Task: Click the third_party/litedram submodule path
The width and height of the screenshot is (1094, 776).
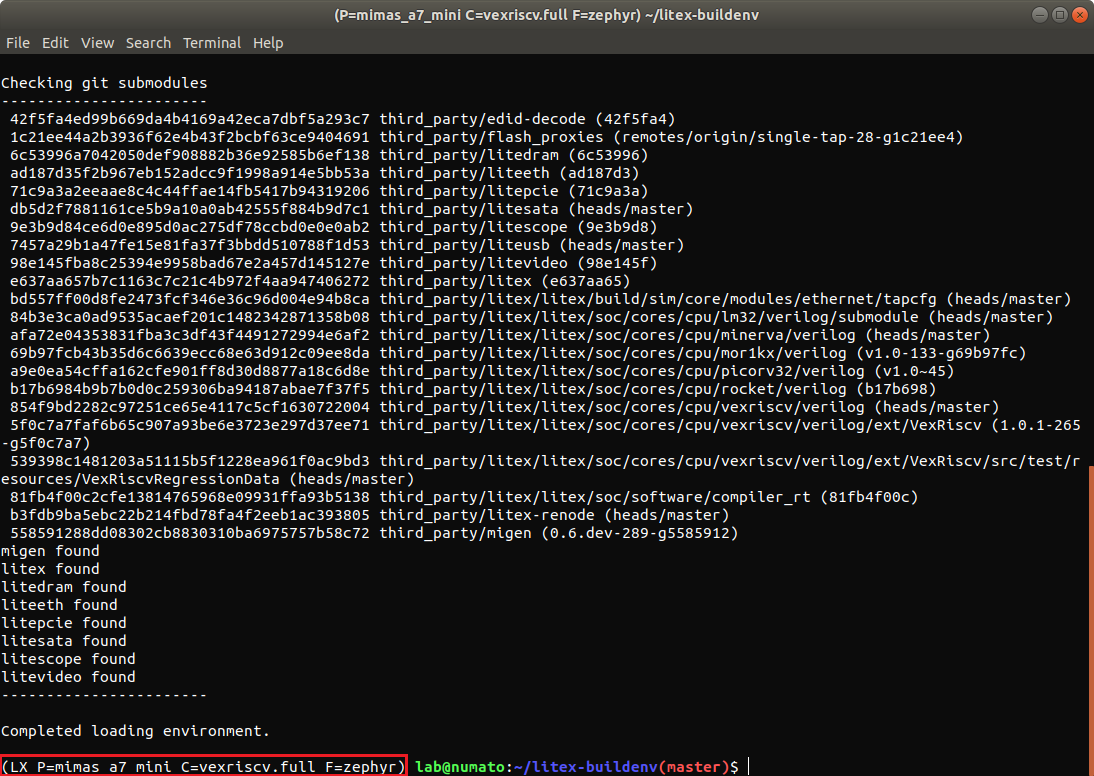Action: coord(470,155)
